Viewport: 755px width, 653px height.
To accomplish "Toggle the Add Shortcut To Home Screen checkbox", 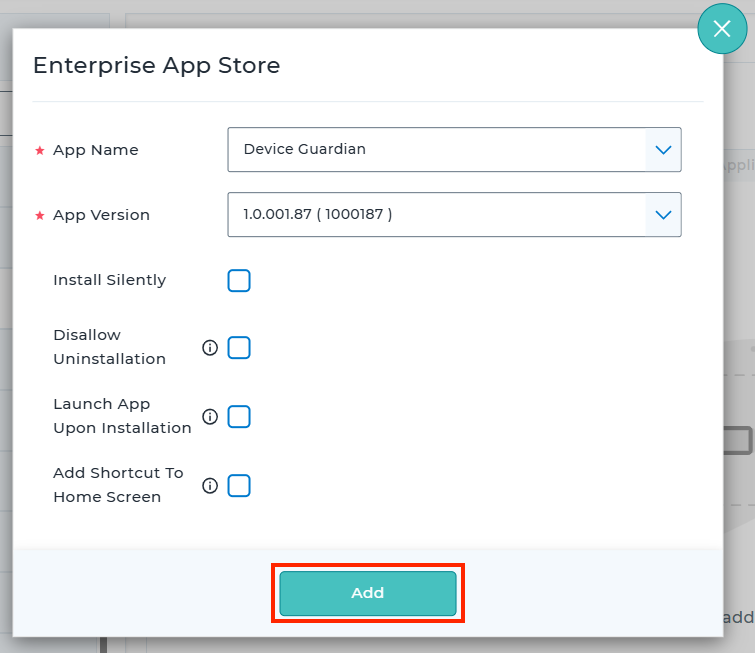I will click(239, 486).
